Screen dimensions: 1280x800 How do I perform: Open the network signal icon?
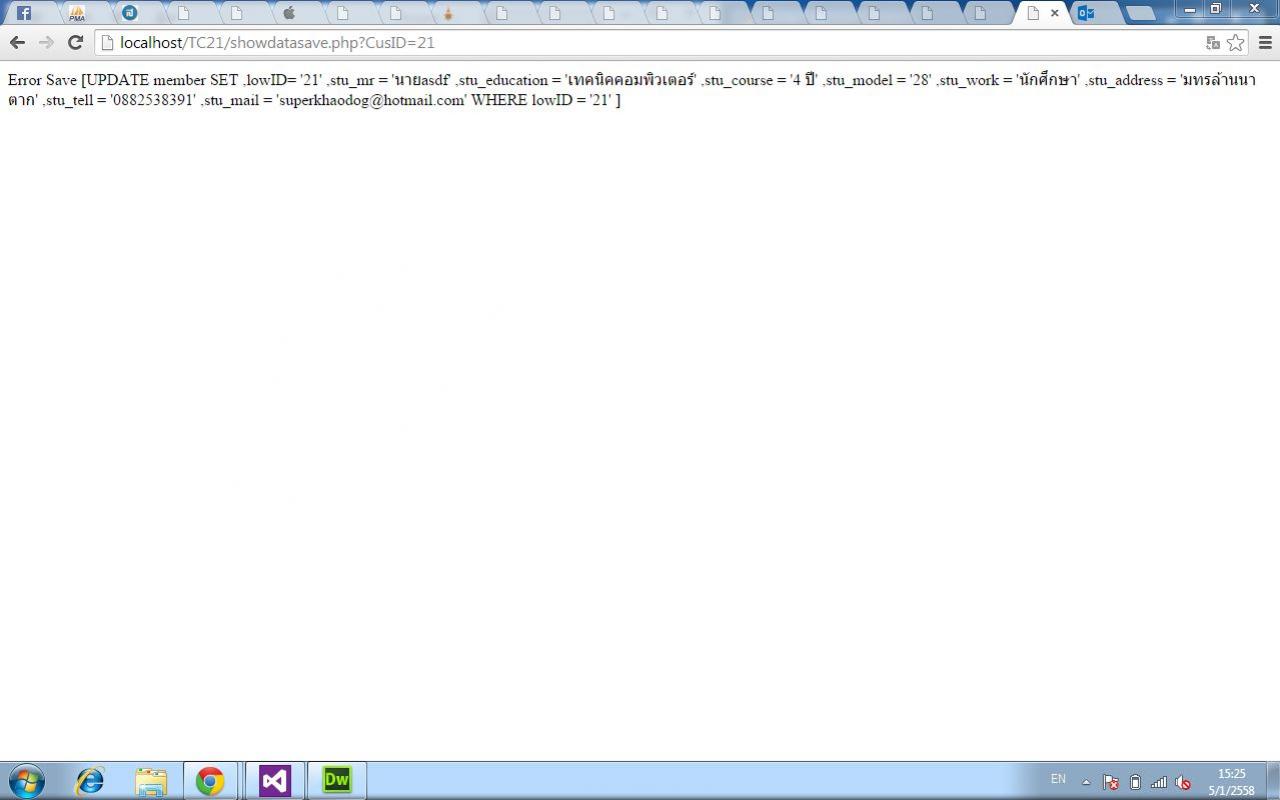[x=1159, y=782]
